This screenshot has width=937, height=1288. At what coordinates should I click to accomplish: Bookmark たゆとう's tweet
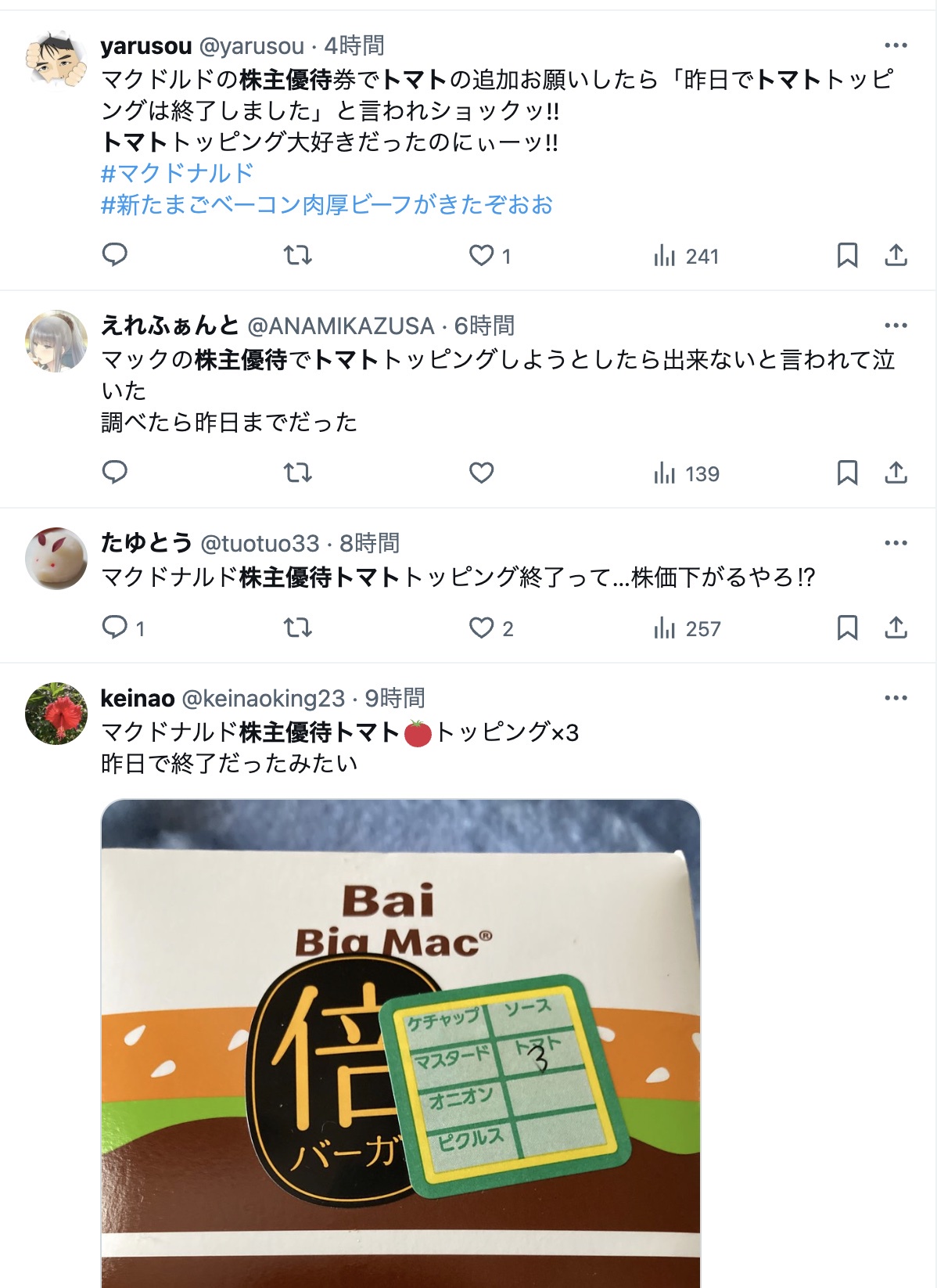point(847,628)
